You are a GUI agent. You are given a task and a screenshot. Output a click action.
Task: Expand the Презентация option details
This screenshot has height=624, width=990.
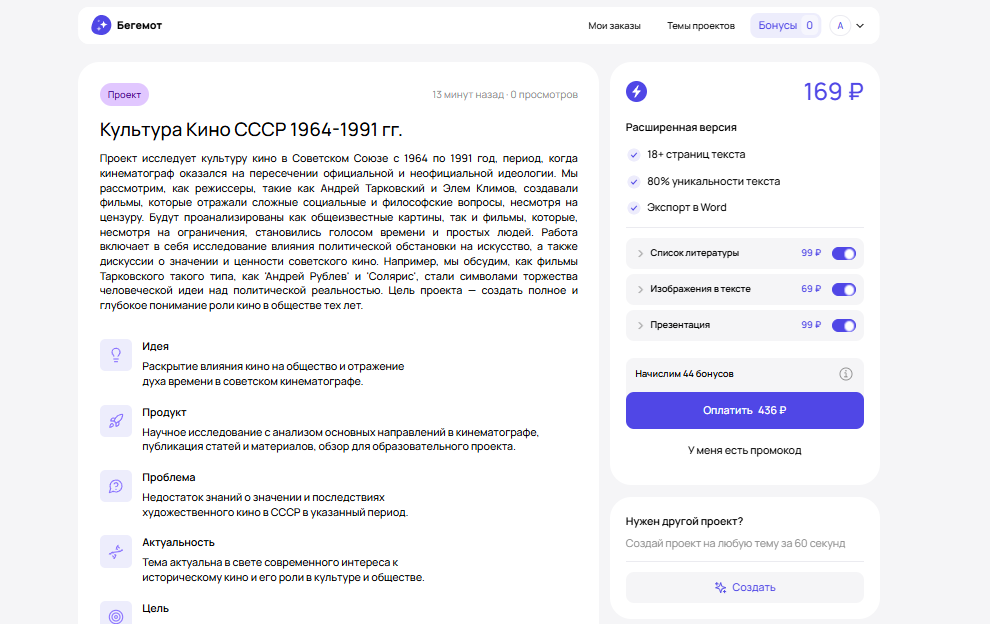[x=640, y=326]
